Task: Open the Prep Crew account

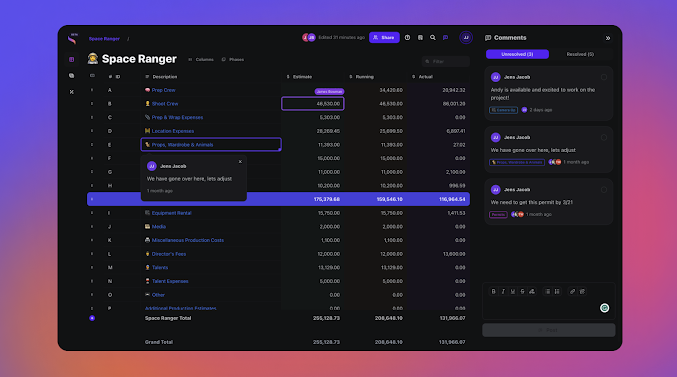Action: 163,90
